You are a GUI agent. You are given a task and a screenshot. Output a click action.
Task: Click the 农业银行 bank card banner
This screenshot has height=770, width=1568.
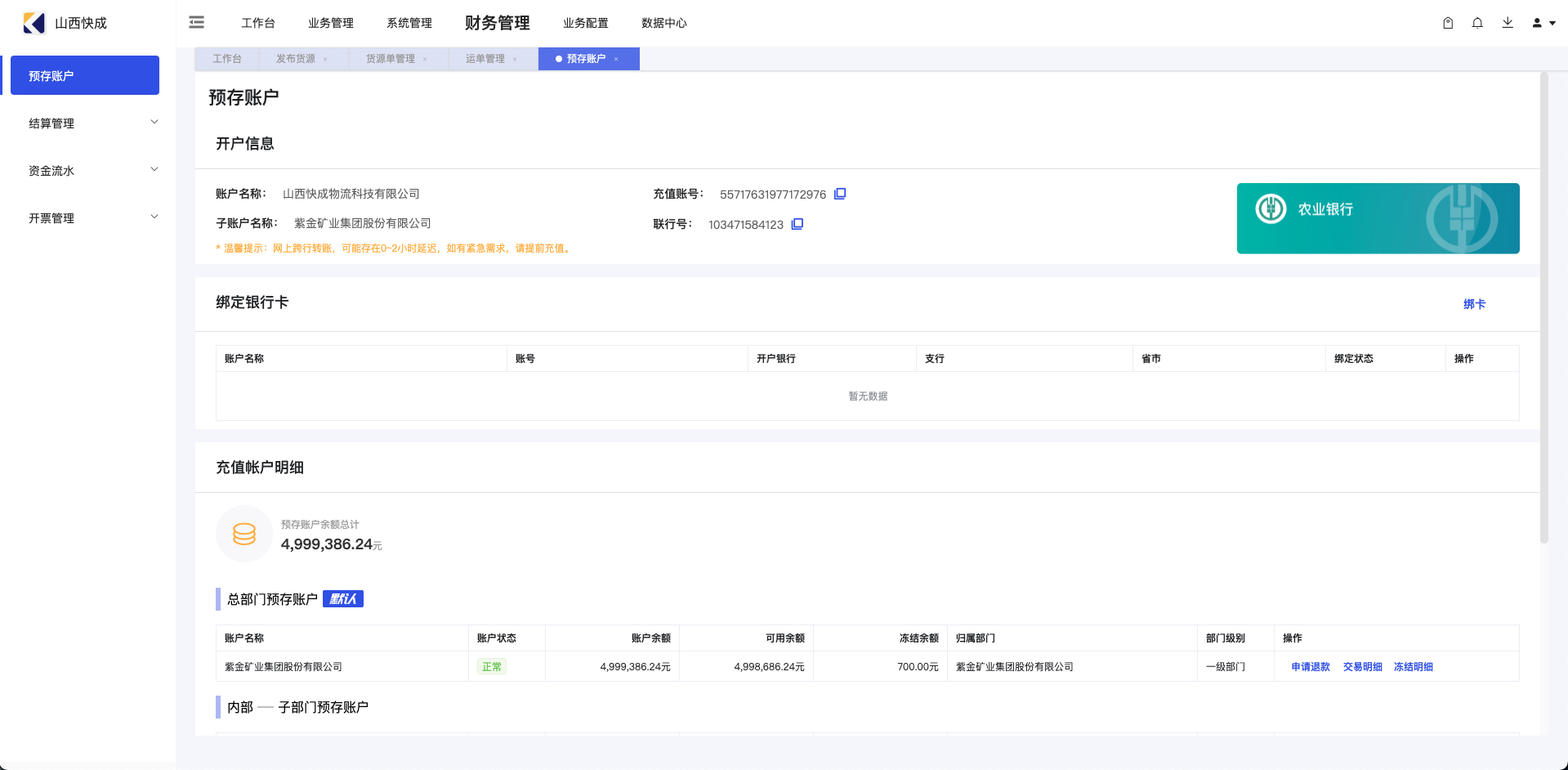click(x=1378, y=218)
